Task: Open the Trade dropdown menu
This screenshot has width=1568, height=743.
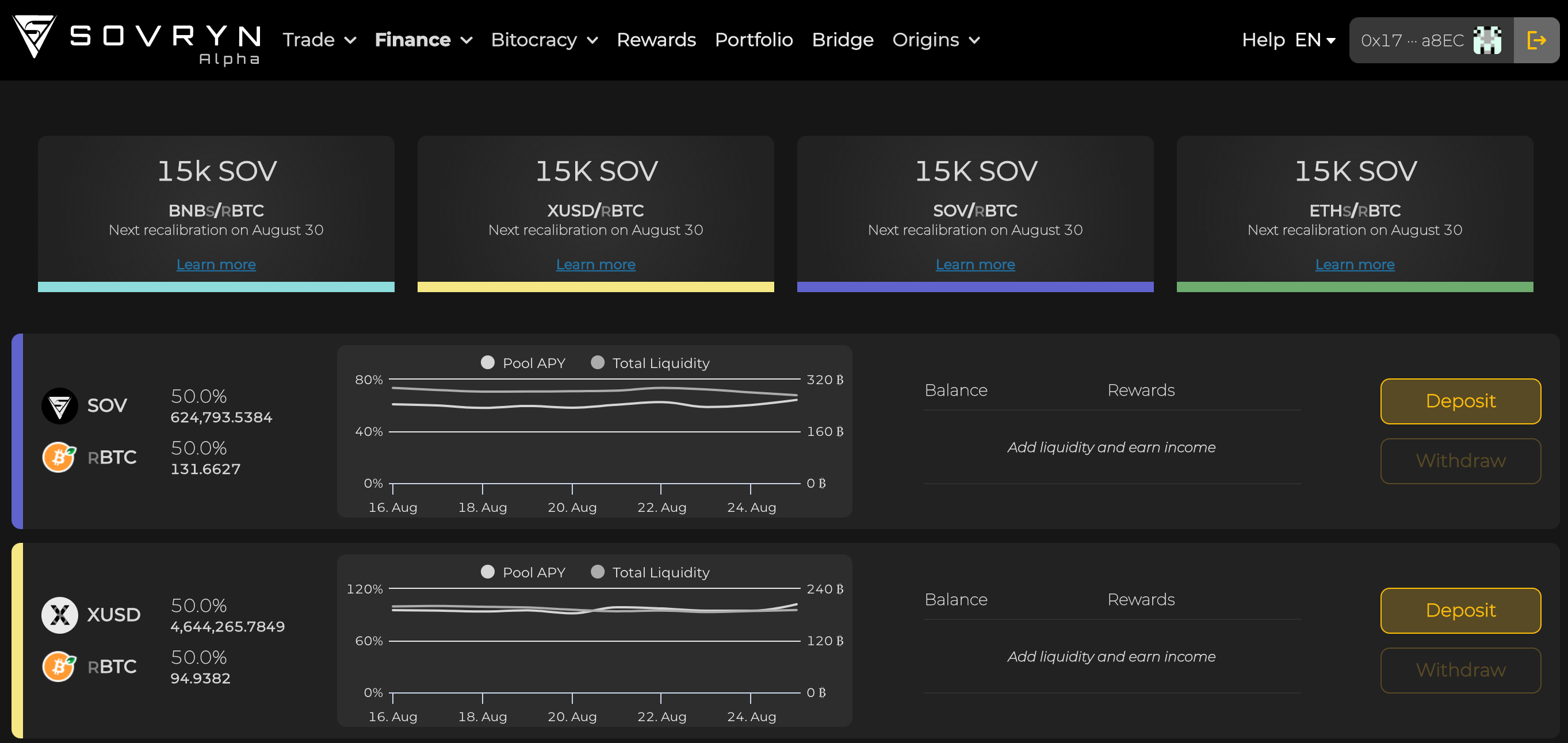Action: pos(320,40)
